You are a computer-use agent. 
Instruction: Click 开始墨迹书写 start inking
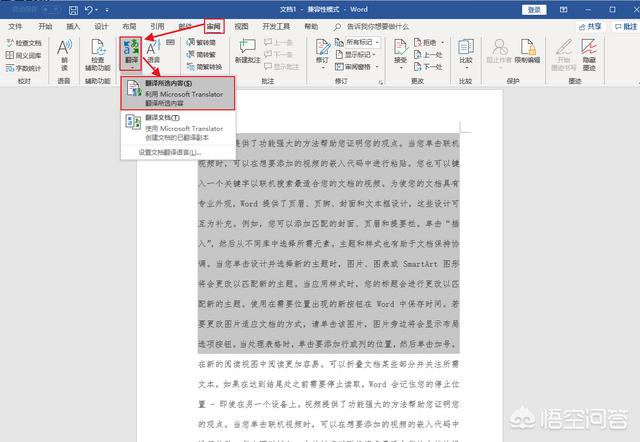point(564,55)
